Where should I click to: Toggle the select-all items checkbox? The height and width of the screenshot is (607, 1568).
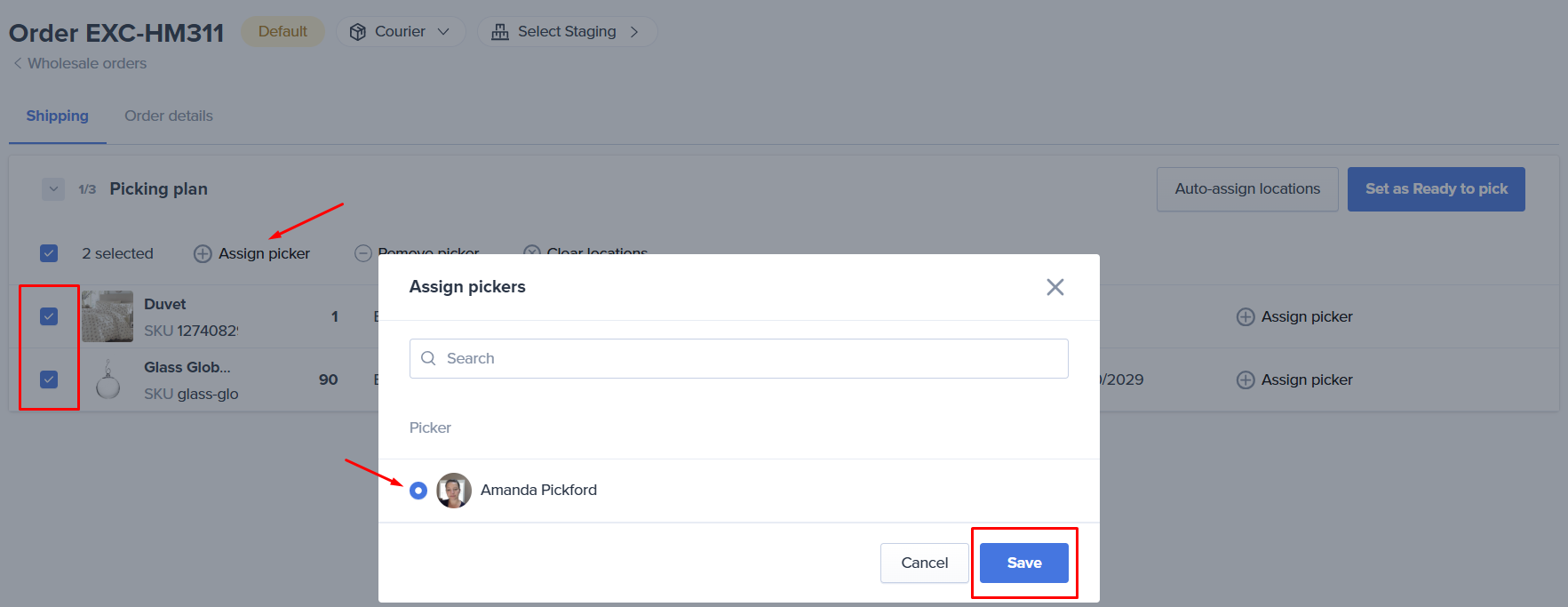(x=49, y=253)
